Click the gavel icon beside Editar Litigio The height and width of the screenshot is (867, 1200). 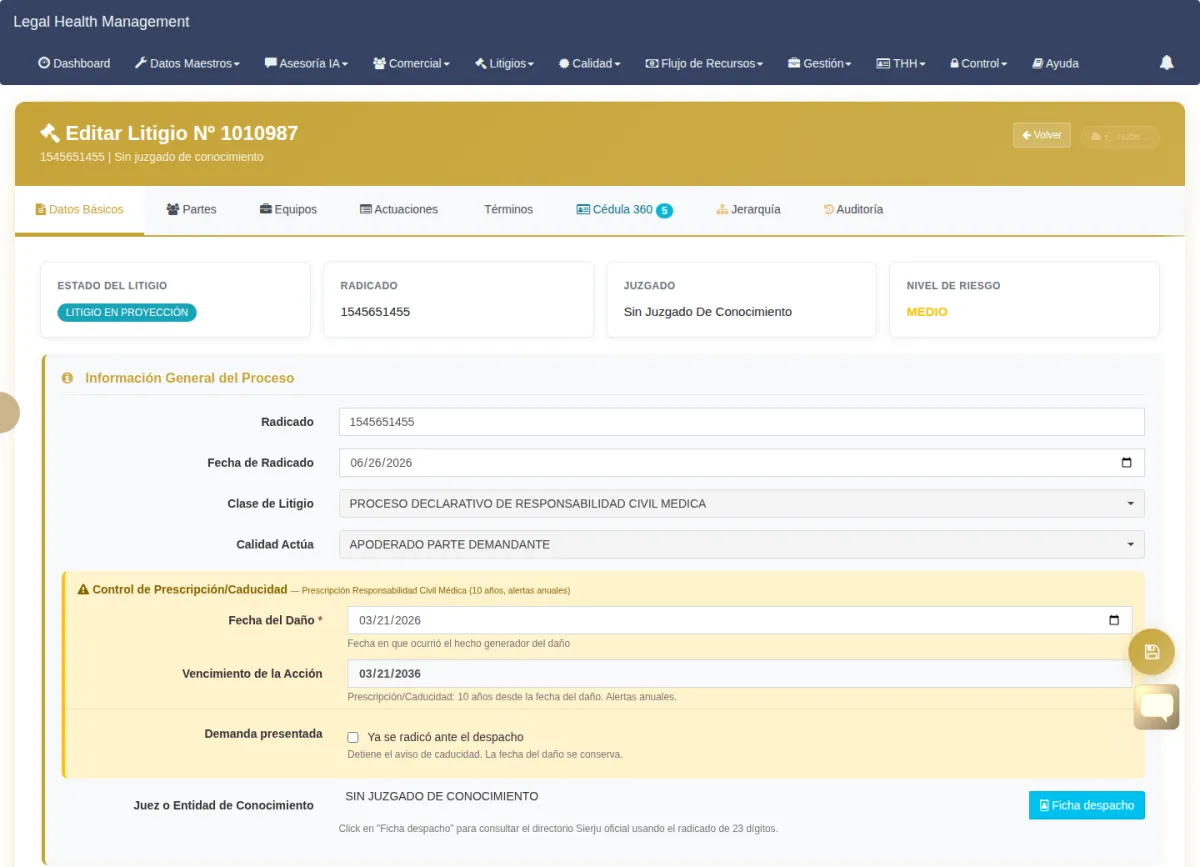coord(50,133)
